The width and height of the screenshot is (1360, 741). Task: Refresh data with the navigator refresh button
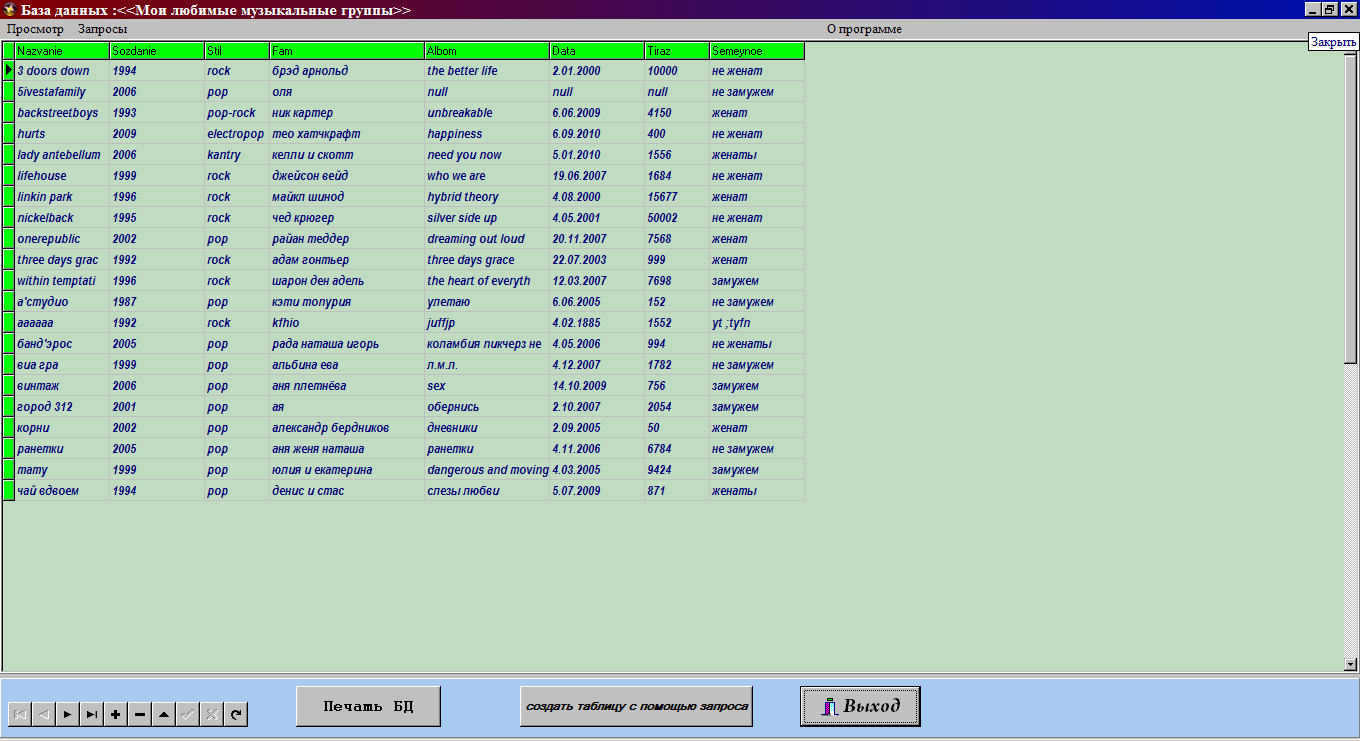236,714
